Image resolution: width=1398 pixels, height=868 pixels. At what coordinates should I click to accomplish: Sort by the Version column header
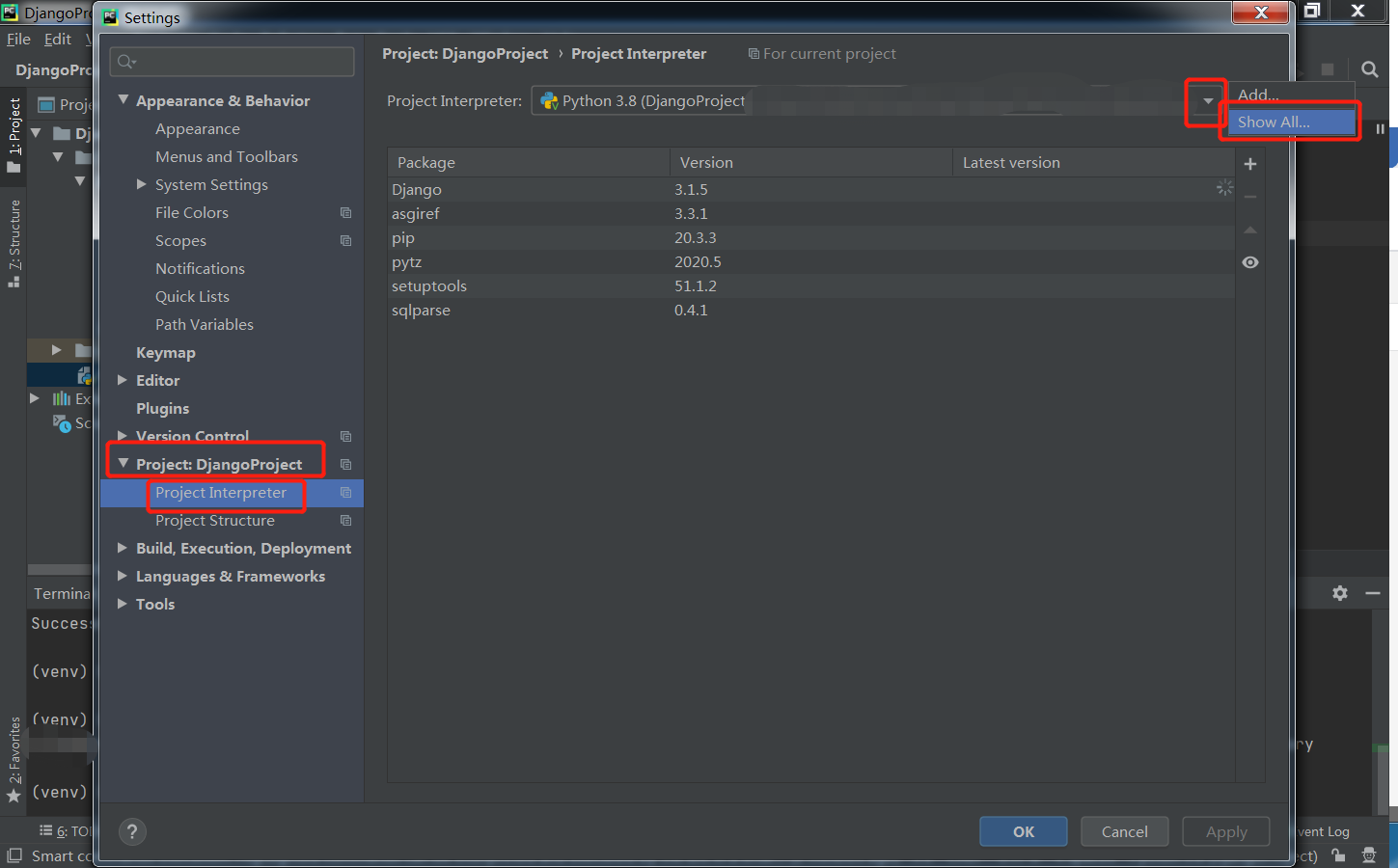(x=811, y=162)
